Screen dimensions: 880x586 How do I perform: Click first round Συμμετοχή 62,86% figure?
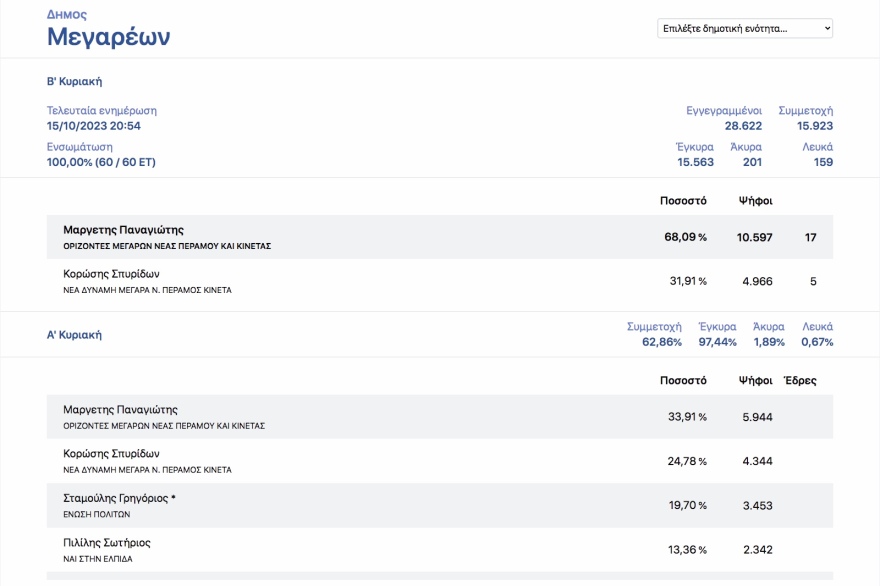661,342
